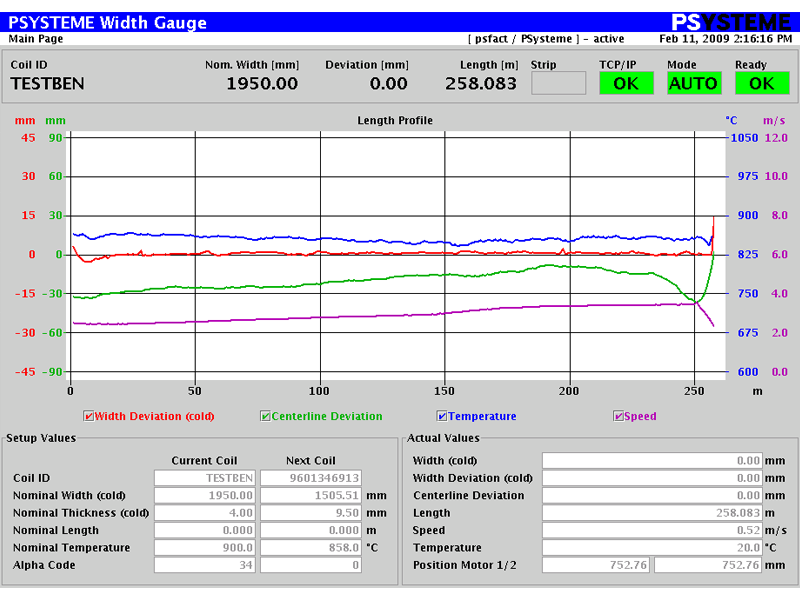Click the Actual Values Speed field 0.52
Image resolution: width=800 pixels, height=600 pixels.
click(652, 530)
